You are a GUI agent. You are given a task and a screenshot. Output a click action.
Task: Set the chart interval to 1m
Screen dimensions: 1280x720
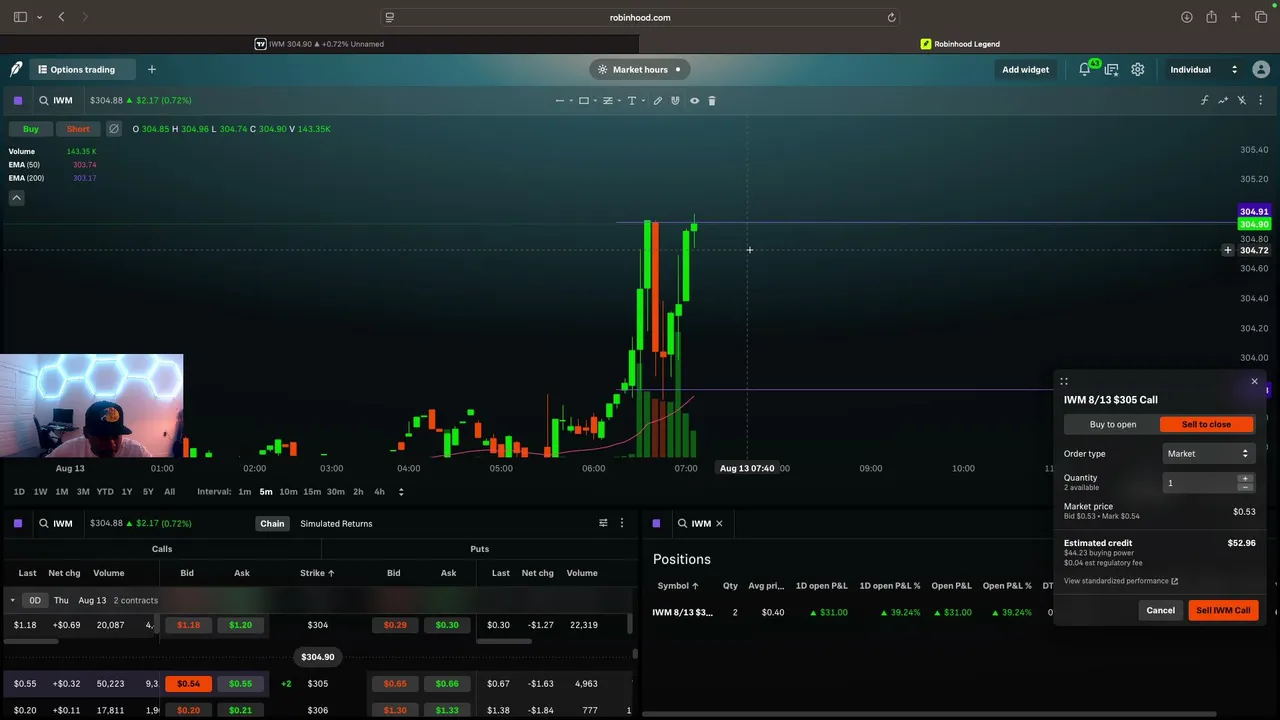click(244, 492)
